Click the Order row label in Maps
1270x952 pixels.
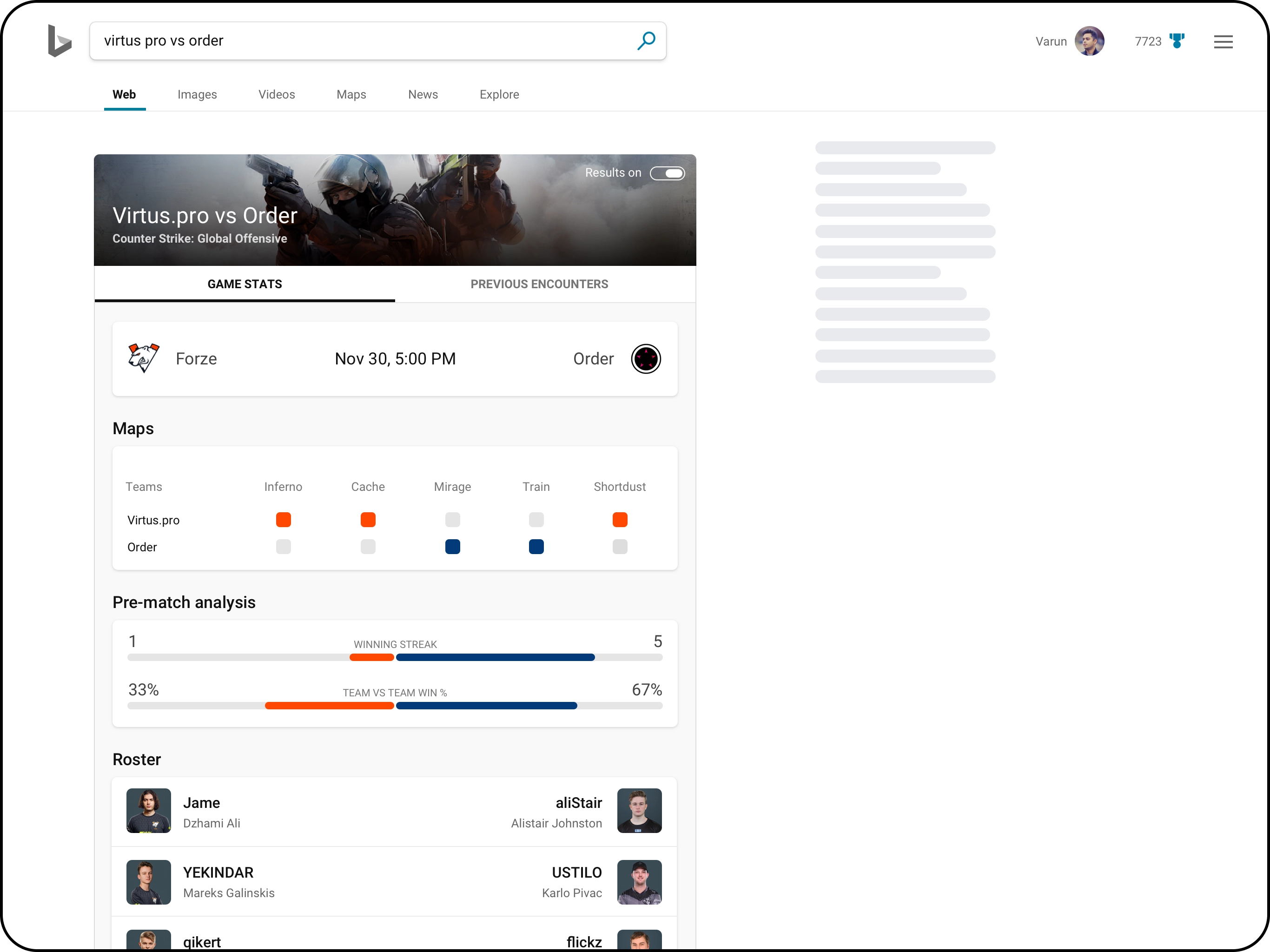coord(142,547)
